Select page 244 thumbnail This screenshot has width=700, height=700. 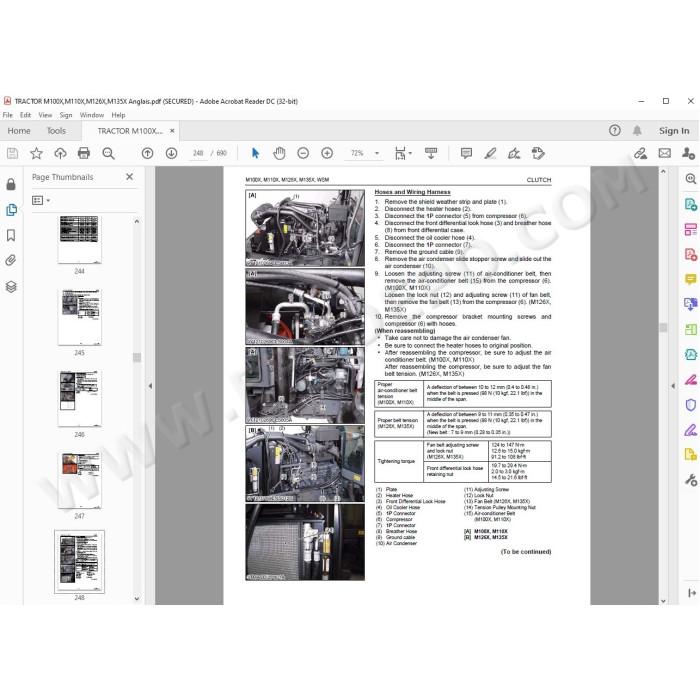pos(79,240)
